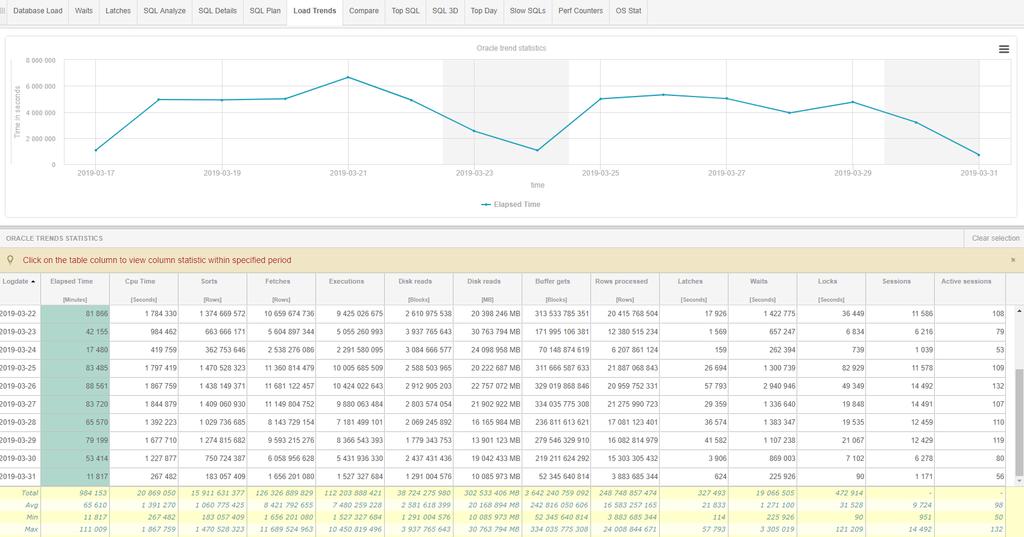Click chart peak point at 2019-03-21
This screenshot has width=1024, height=537.
pos(348,77)
